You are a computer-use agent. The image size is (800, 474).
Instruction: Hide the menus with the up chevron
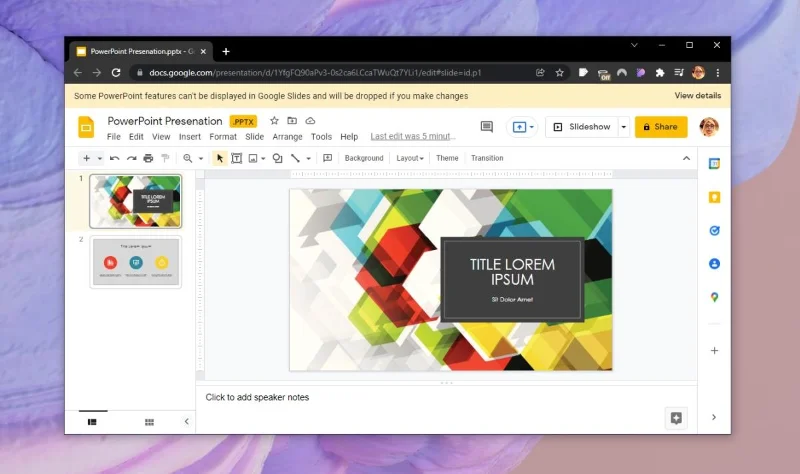pyautogui.click(x=686, y=158)
